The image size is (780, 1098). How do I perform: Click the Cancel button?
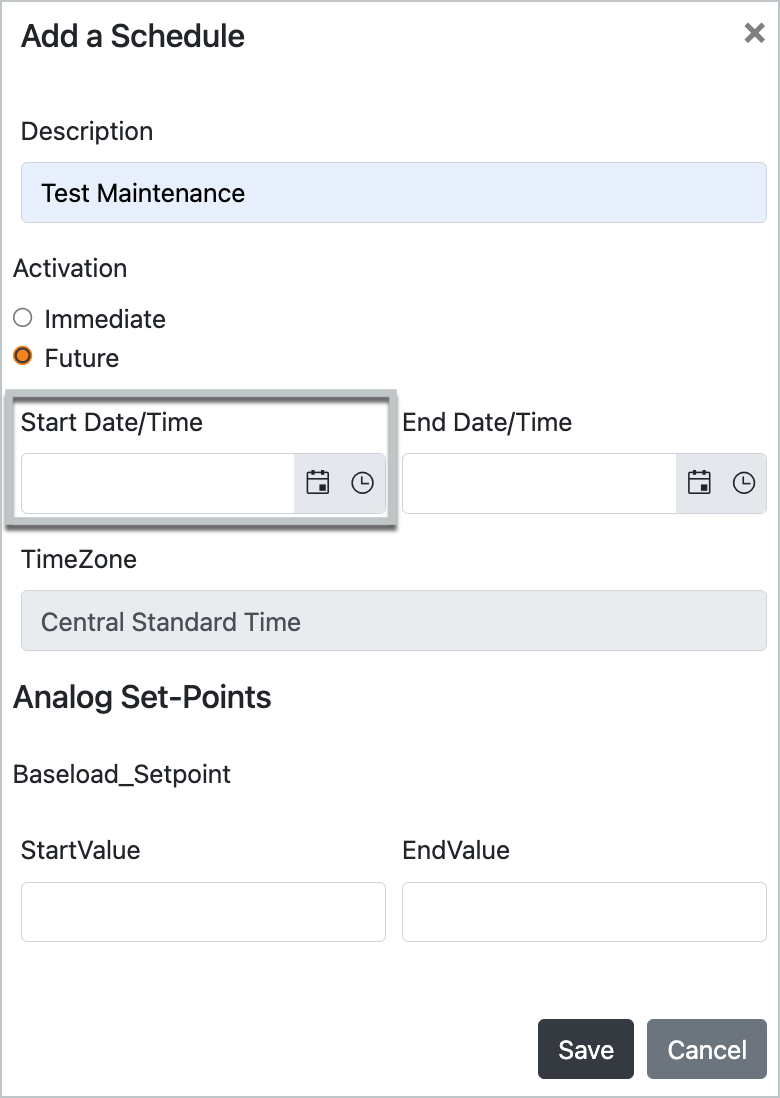[706, 1049]
